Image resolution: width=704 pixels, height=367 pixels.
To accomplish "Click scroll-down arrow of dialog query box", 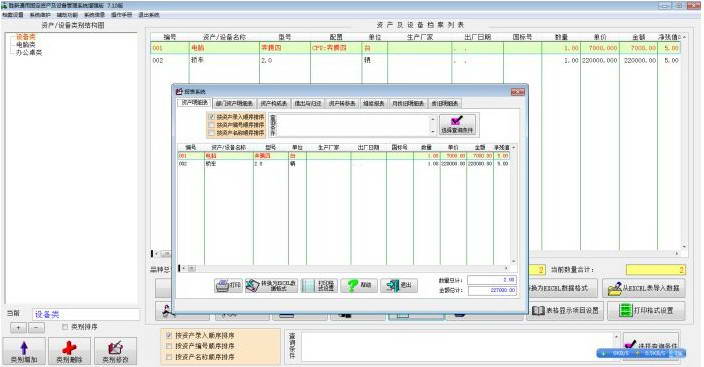I will (433, 131).
